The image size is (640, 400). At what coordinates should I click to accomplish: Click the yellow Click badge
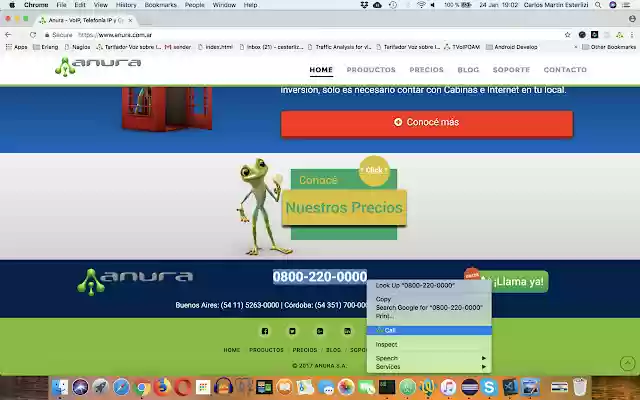pyautogui.click(x=374, y=170)
